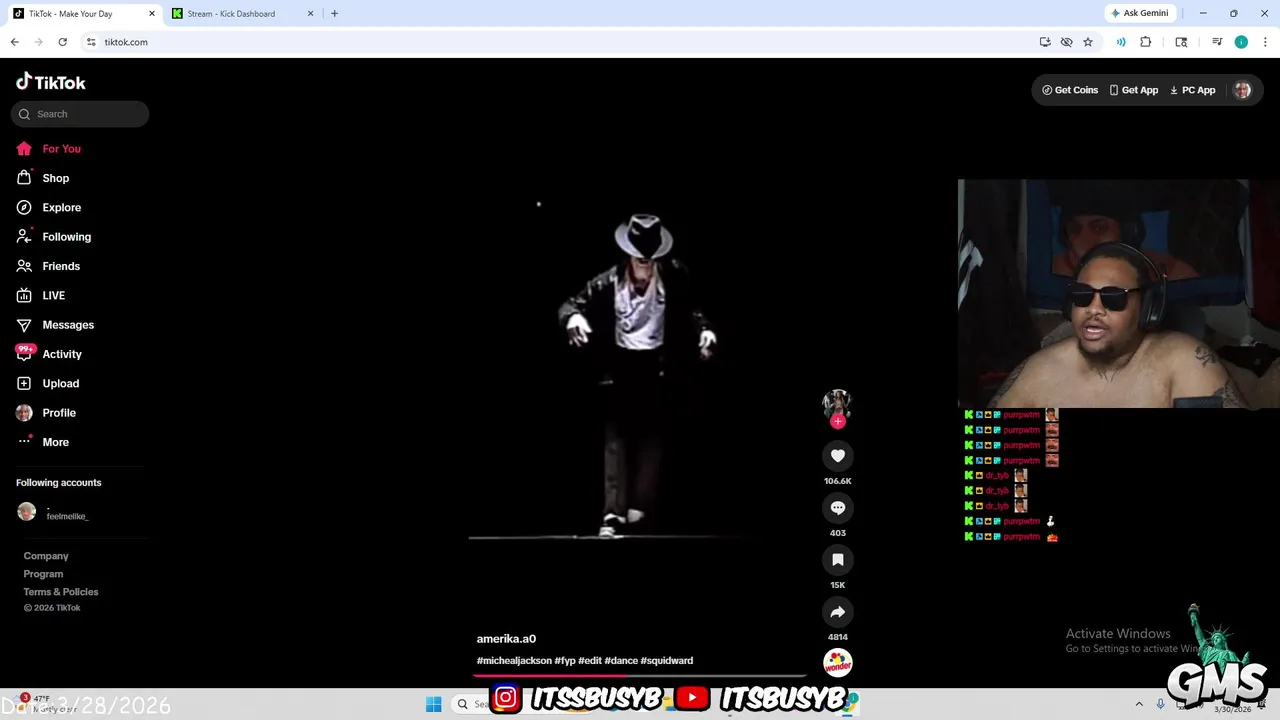Share the video with arrow icon
Screen dimensions: 1280x720
[838, 612]
